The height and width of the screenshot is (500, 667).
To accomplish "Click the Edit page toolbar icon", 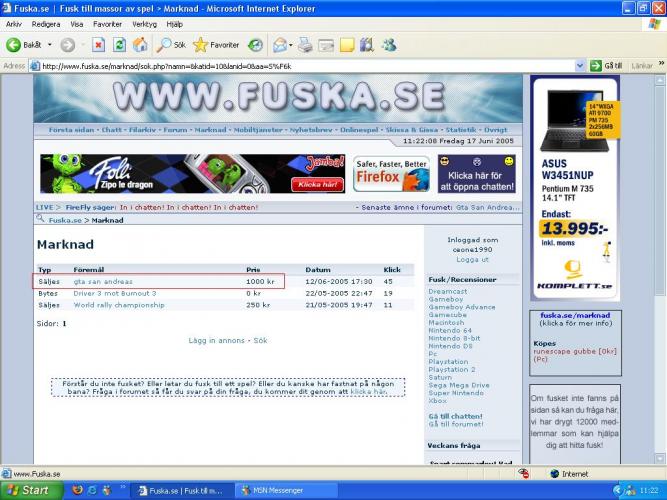I will click(x=326, y=45).
